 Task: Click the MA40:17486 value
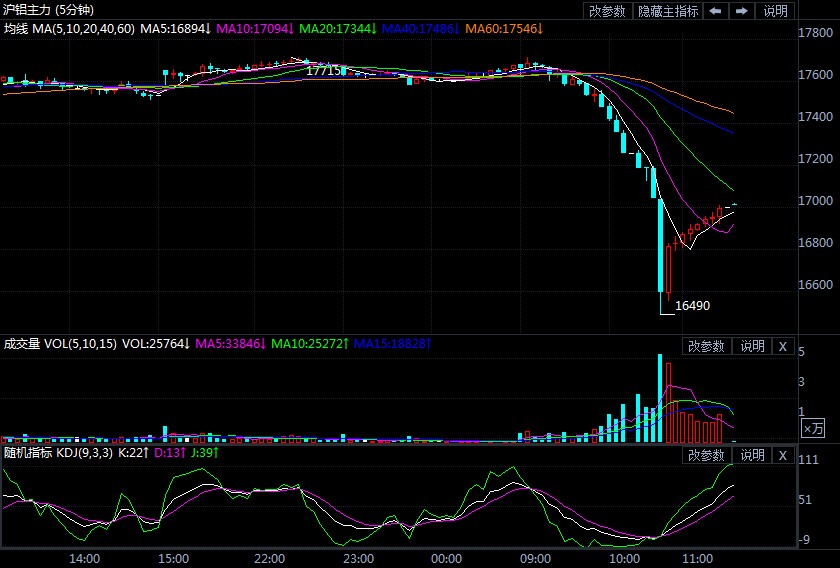pyautogui.click(x=421, y=28)
